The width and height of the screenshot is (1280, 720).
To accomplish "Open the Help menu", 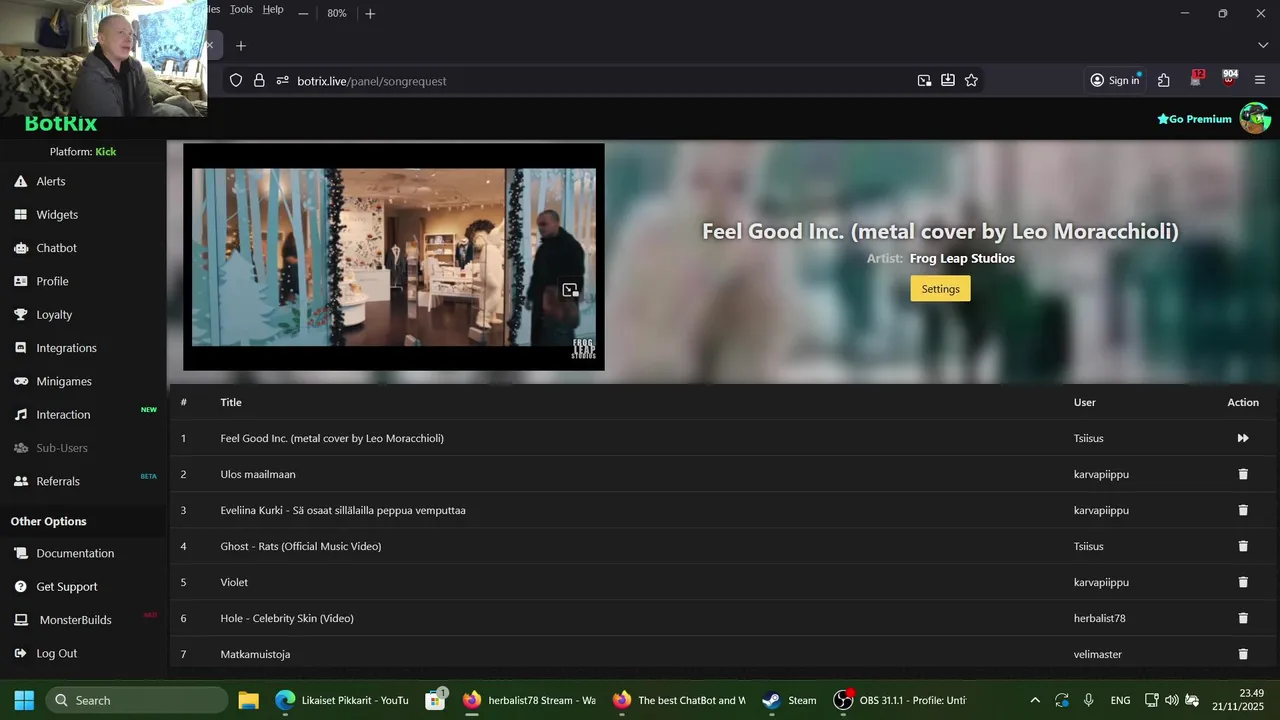I will tap(273, 9).
